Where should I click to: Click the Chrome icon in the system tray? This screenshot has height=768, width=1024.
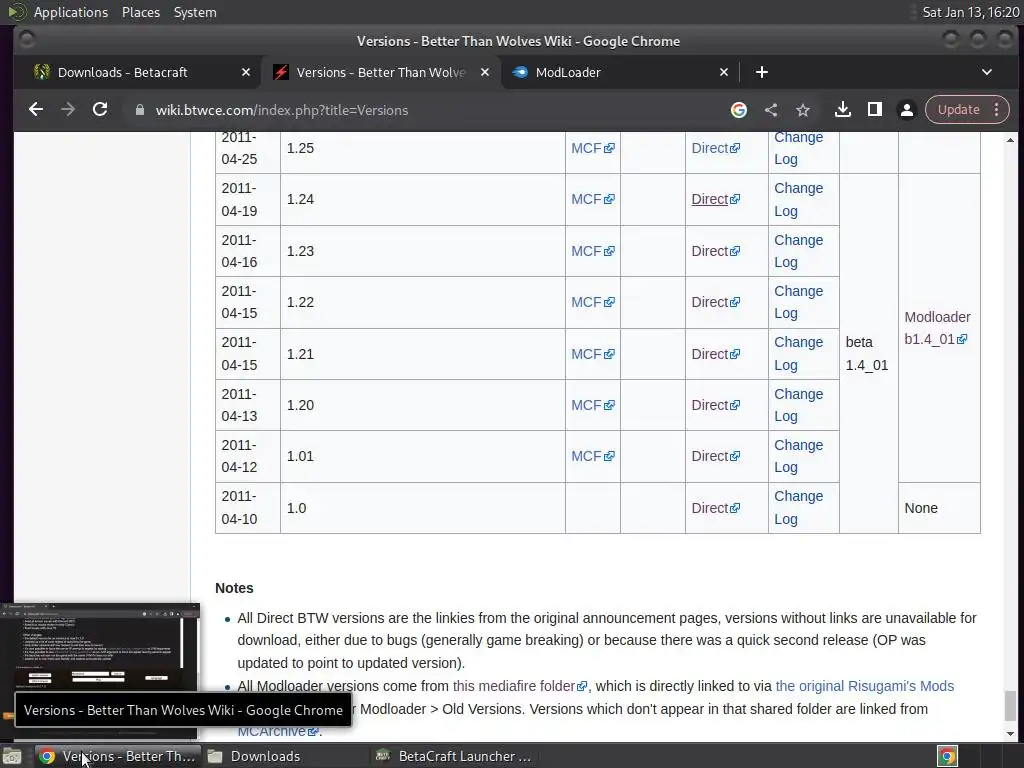click(948, 756)
